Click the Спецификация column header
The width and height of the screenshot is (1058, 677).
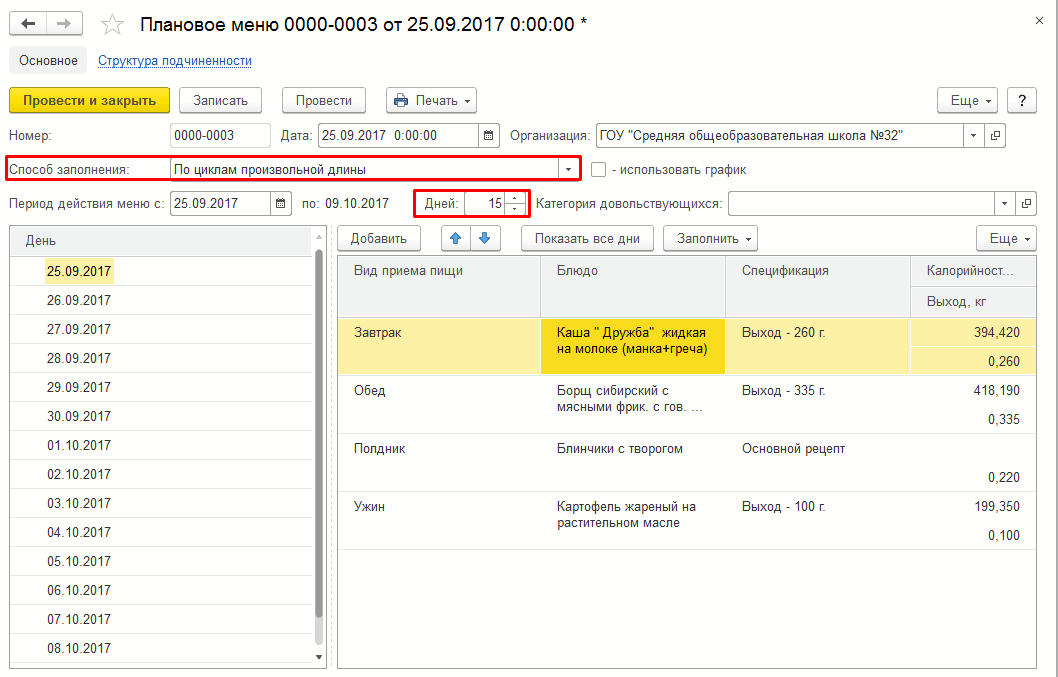tap(818, 286)
